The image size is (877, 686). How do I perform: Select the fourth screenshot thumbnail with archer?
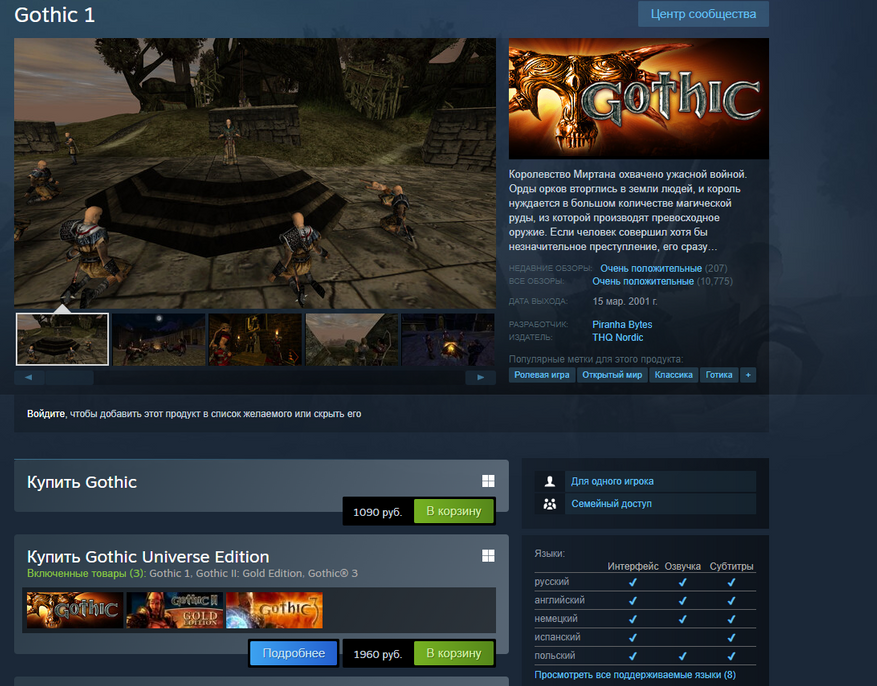pyautogui.click(x=352, y=339)
